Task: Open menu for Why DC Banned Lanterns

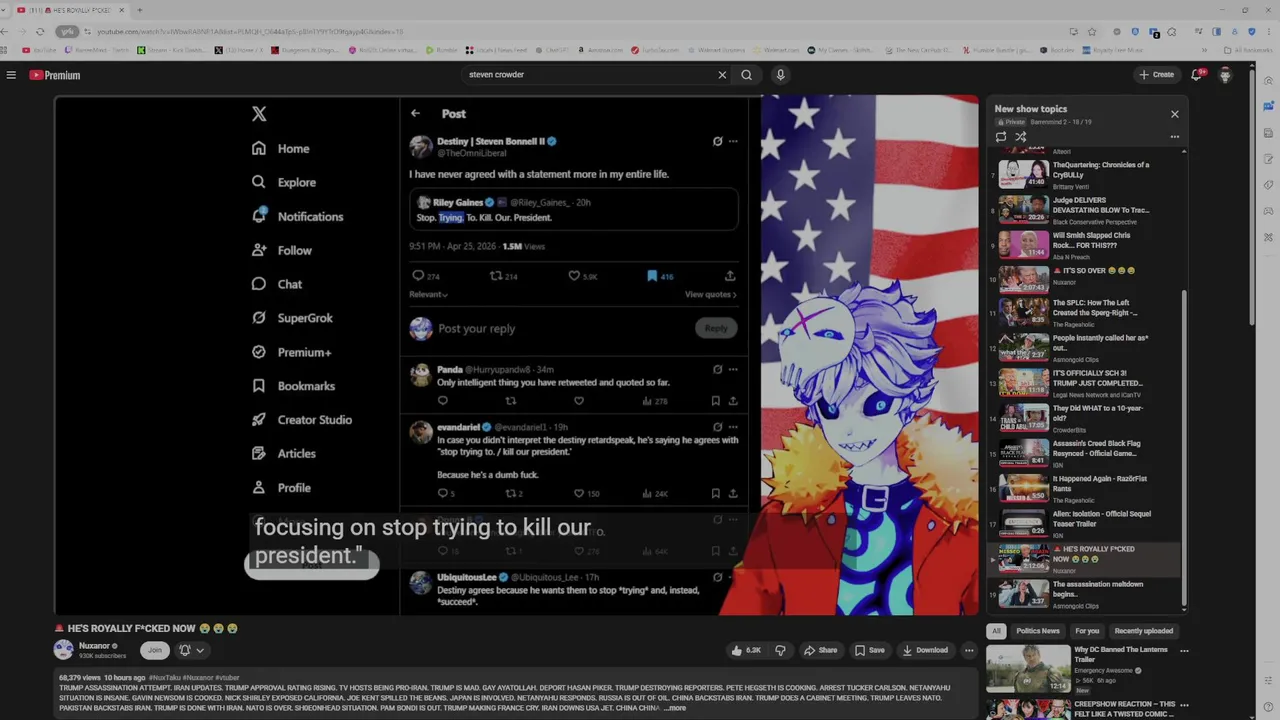Action: [1184, 651]
